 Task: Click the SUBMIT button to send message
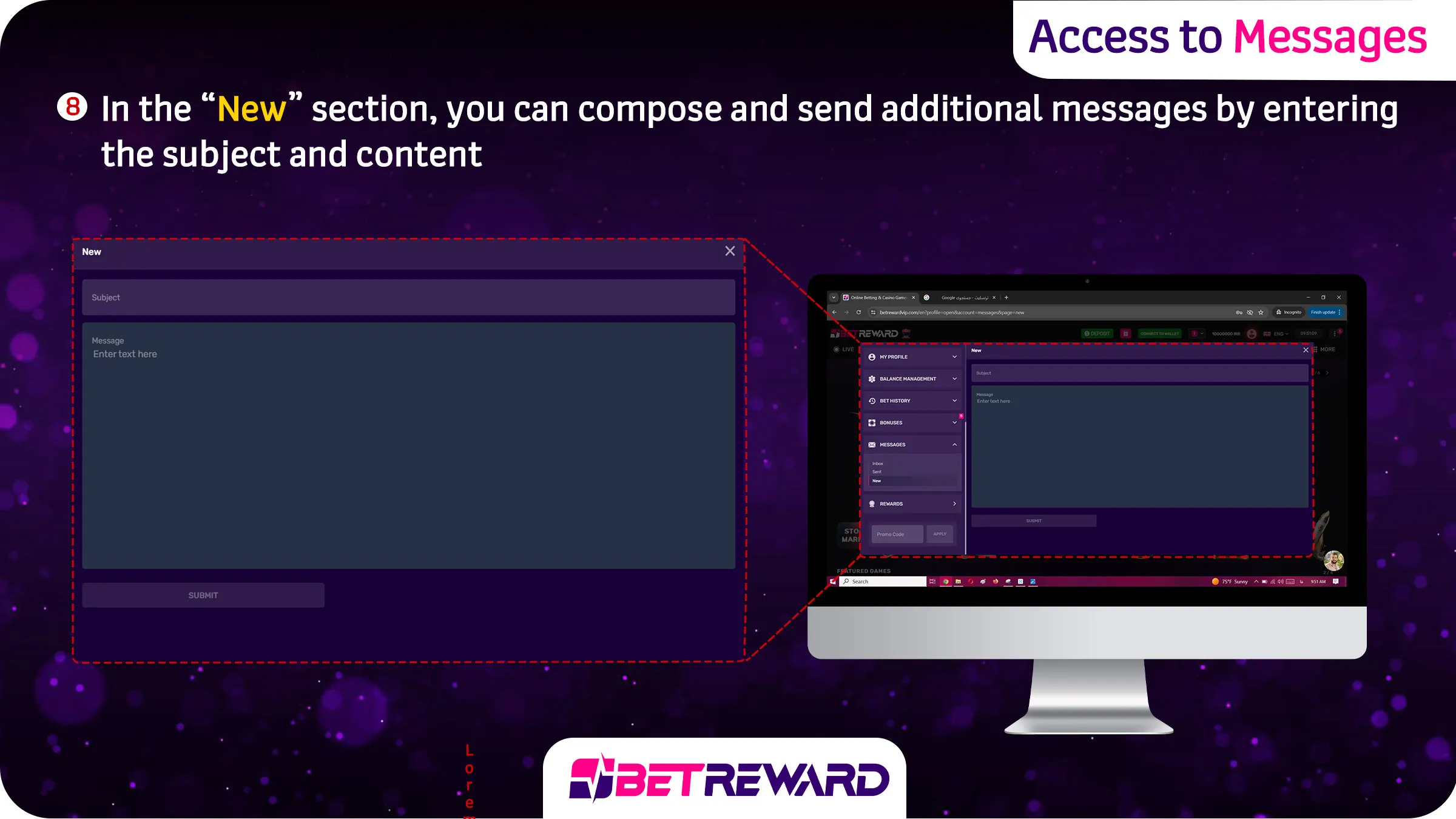203,595
